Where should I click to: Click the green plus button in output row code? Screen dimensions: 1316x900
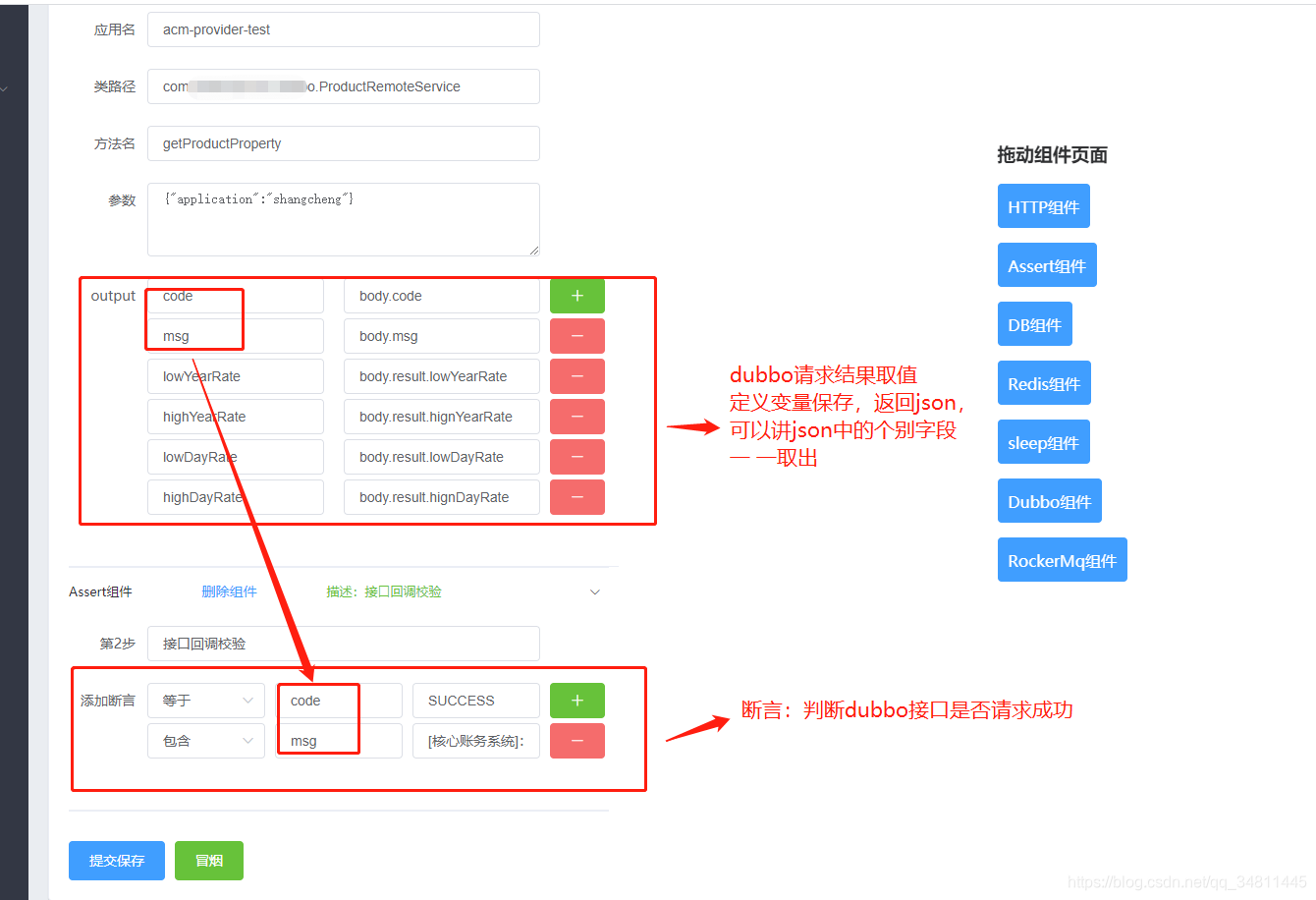point(576,296)
